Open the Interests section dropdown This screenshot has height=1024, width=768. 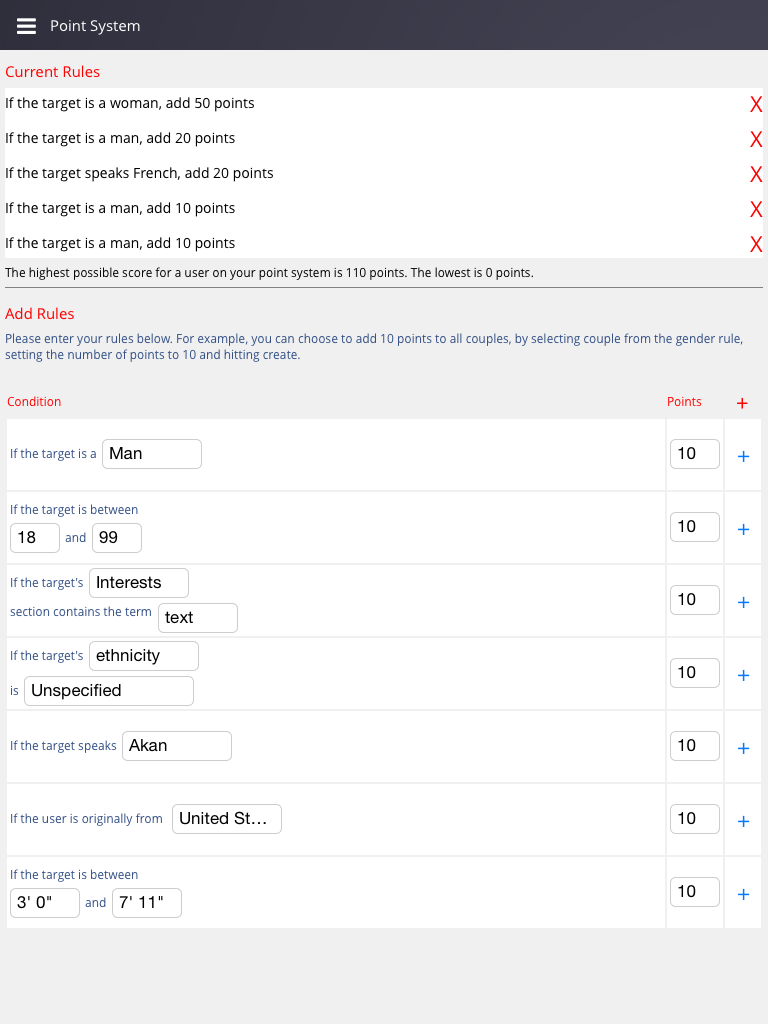coord(139,582)
